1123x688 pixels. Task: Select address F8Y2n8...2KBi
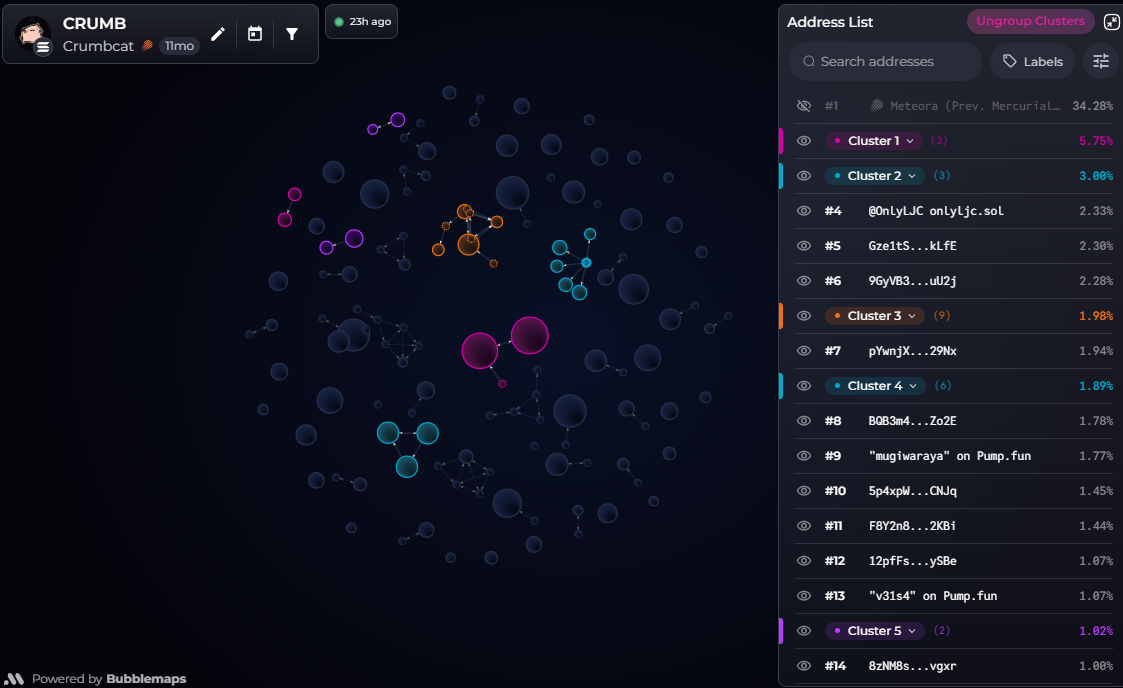(912, 525)
